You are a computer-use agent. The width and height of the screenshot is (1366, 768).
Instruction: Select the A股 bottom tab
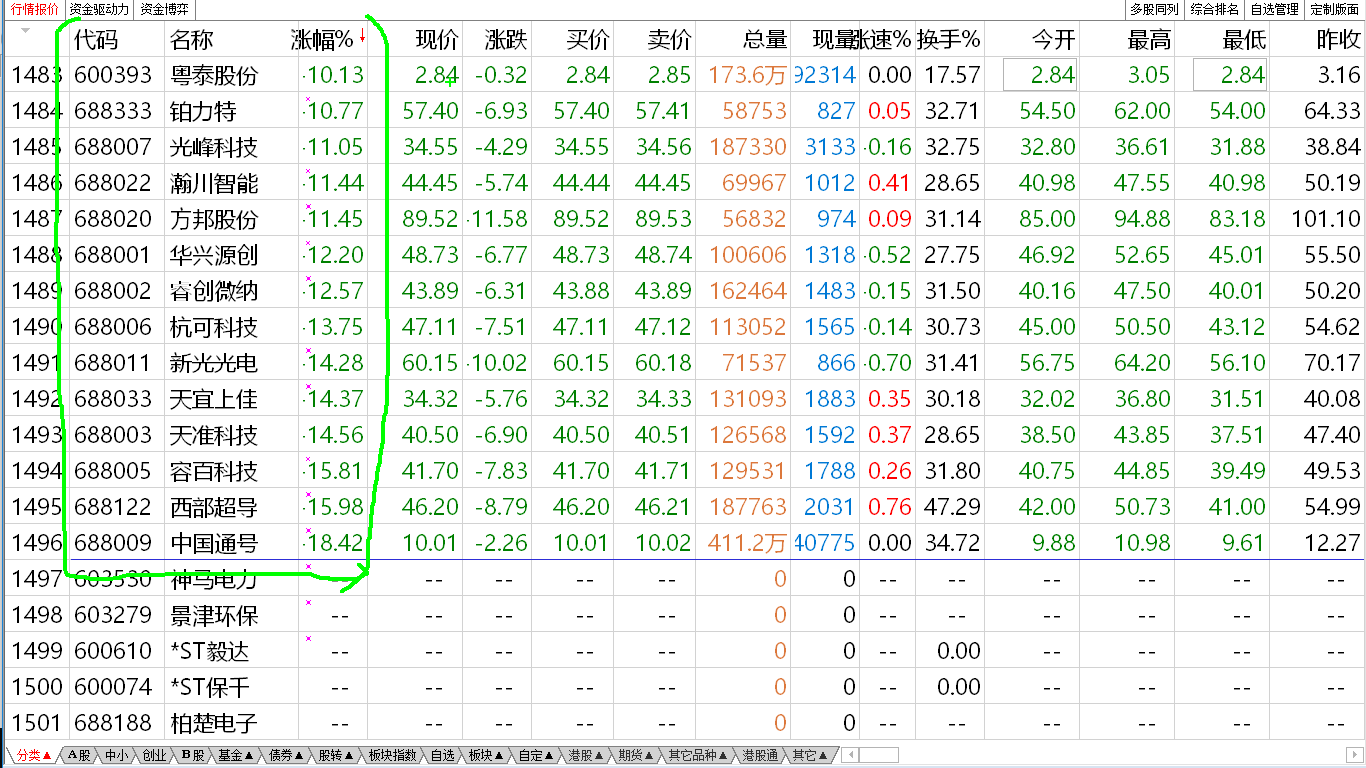pyautogui.click(x=79, y=755)
